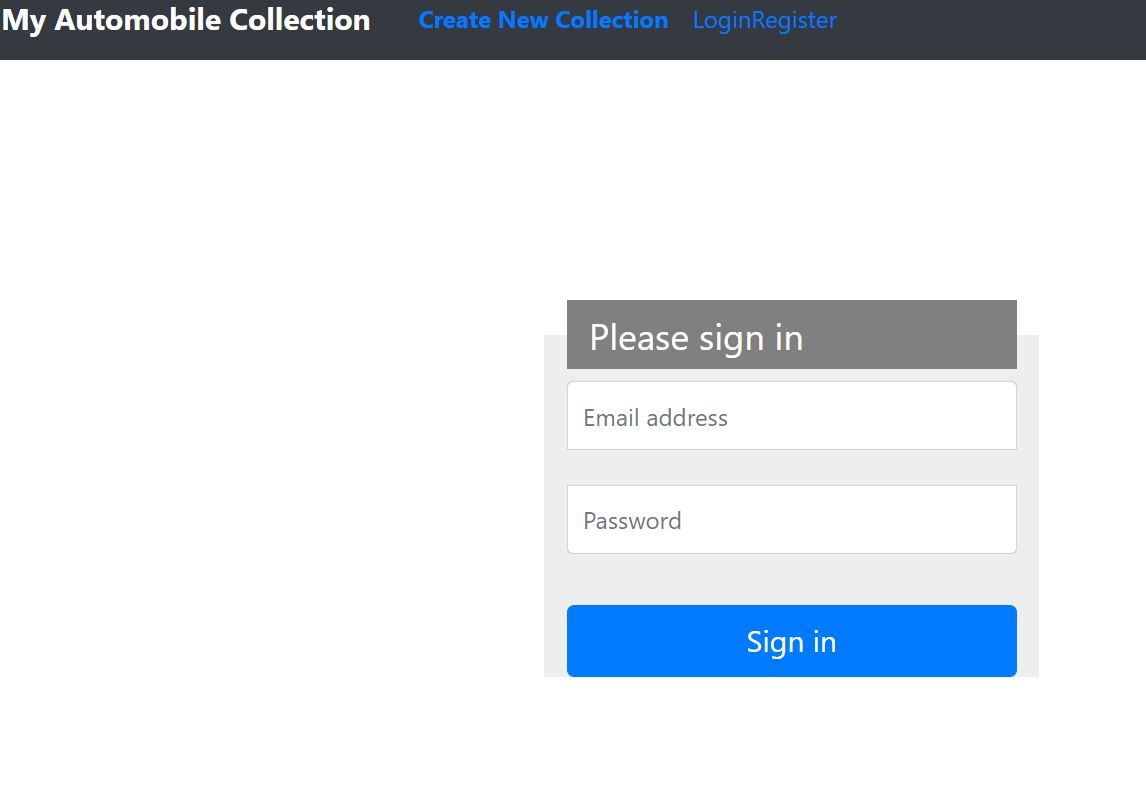Click the Sign in label on button
Image resolution: width=1146 pixels, height=794 pixels.
point(791,642)
